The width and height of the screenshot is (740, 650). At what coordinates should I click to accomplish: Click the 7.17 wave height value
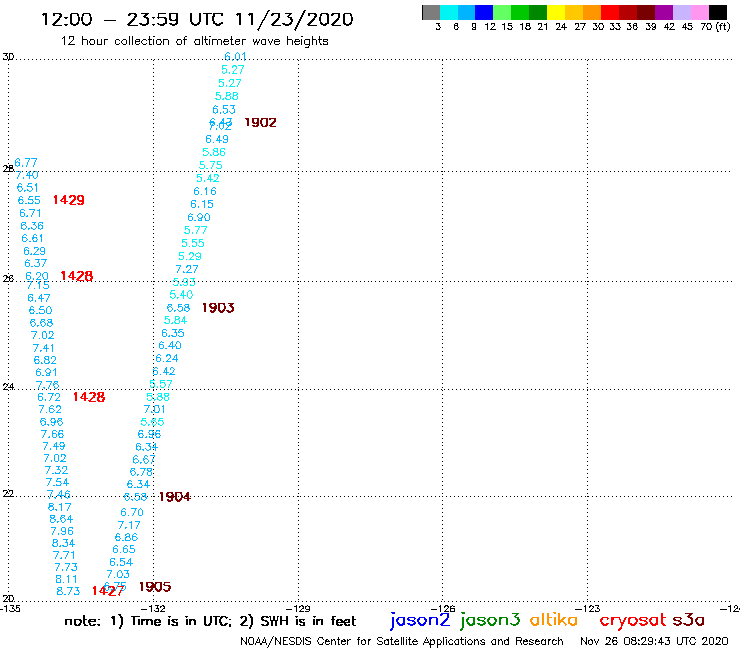click(129, 525)
